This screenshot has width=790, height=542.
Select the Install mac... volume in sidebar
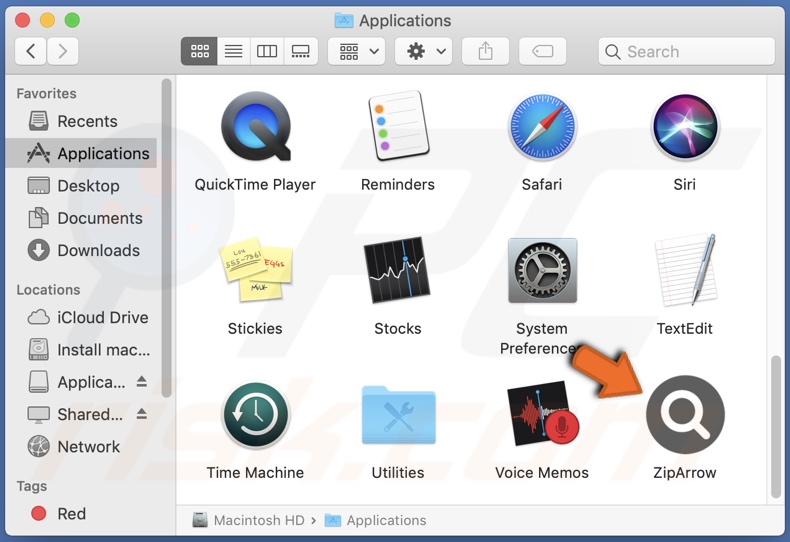click(81, 350)
